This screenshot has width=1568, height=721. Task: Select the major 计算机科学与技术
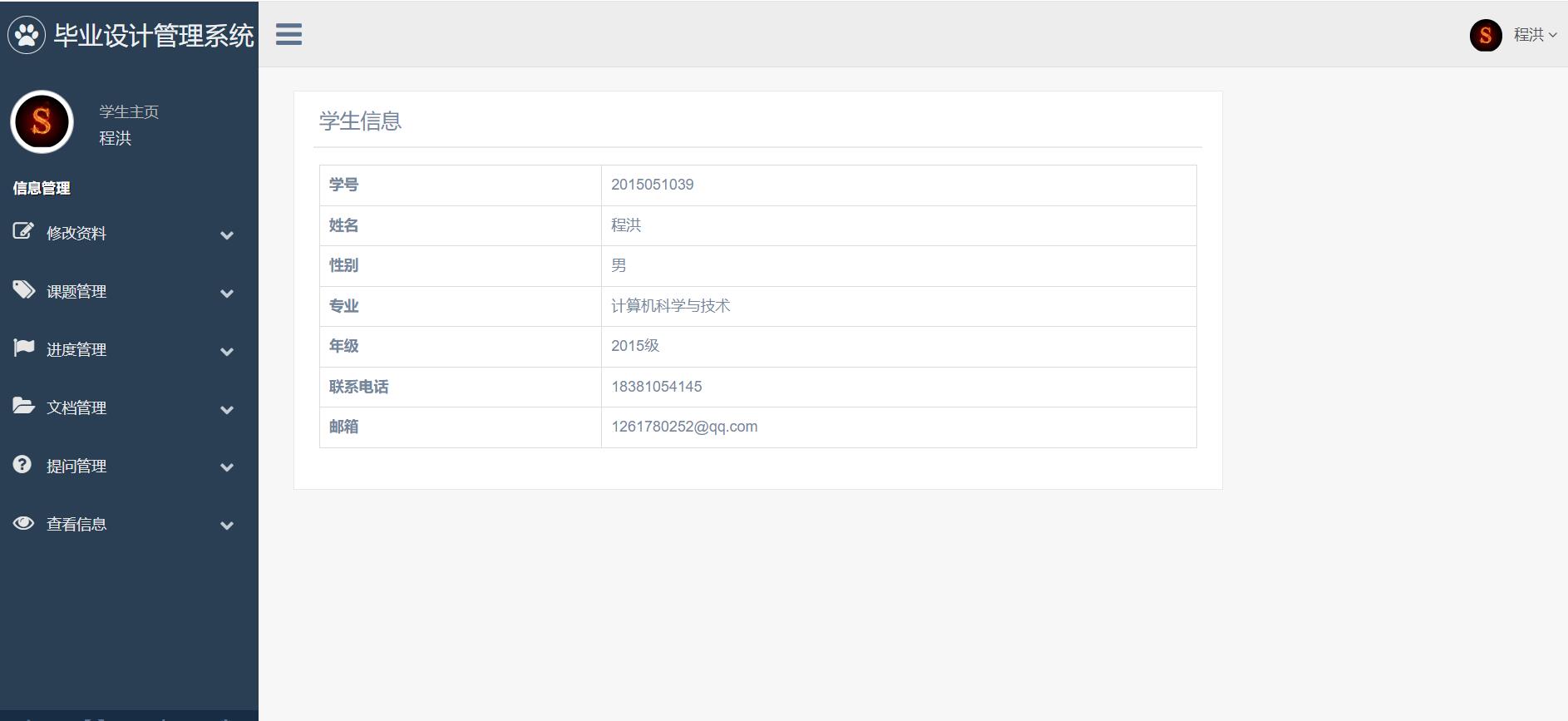(671, 306)
